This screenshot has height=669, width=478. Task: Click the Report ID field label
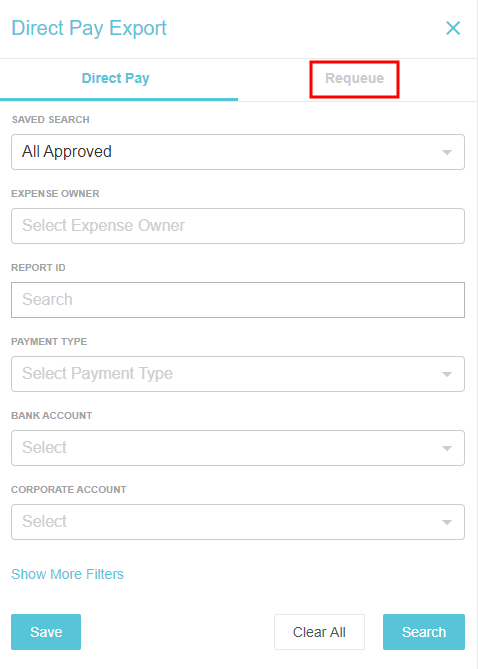38,268
